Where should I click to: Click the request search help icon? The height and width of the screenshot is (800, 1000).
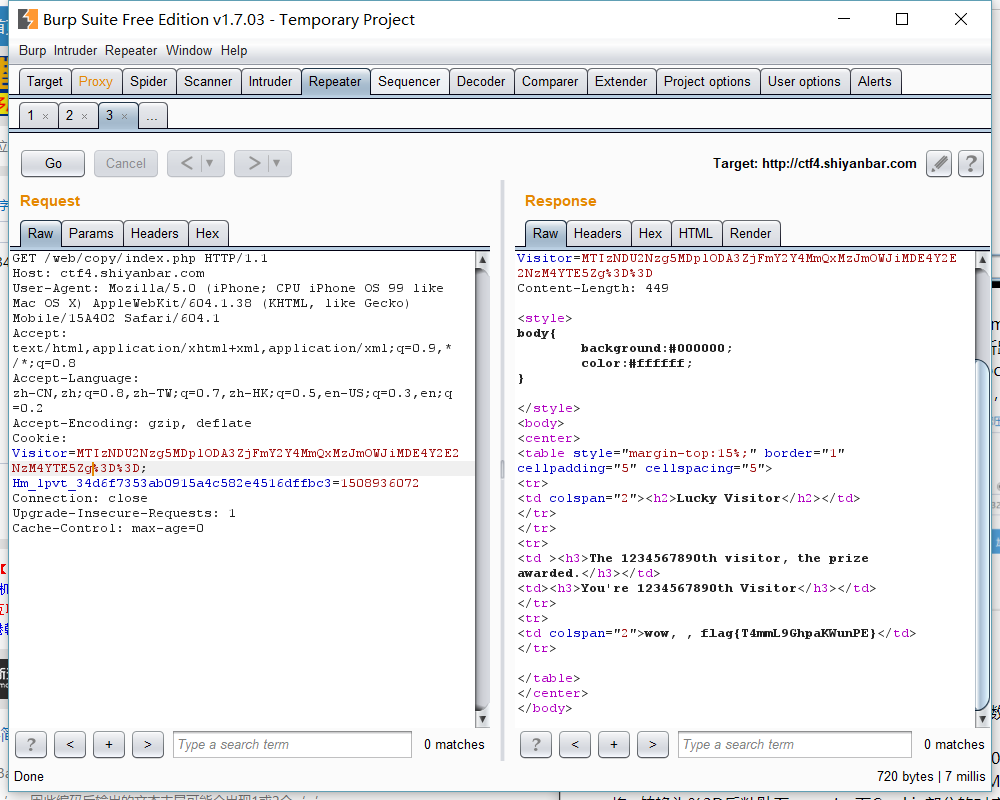[x=31, y=744]
